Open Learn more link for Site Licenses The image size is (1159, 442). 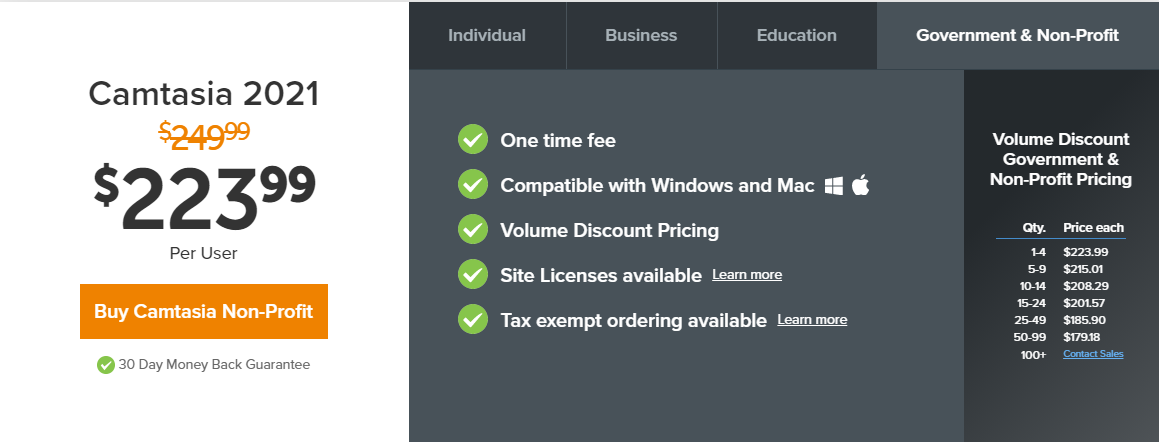tap(747, 275)
